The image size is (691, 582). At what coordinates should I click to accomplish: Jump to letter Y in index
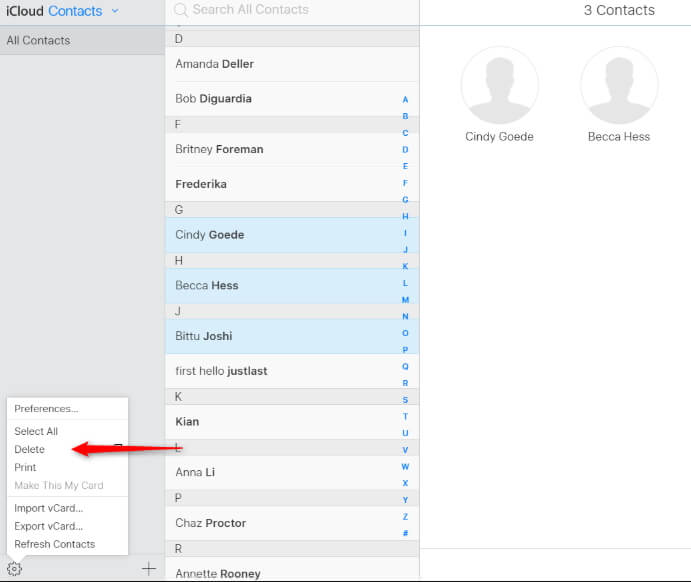pyautogui.click(x=405, y=500)
